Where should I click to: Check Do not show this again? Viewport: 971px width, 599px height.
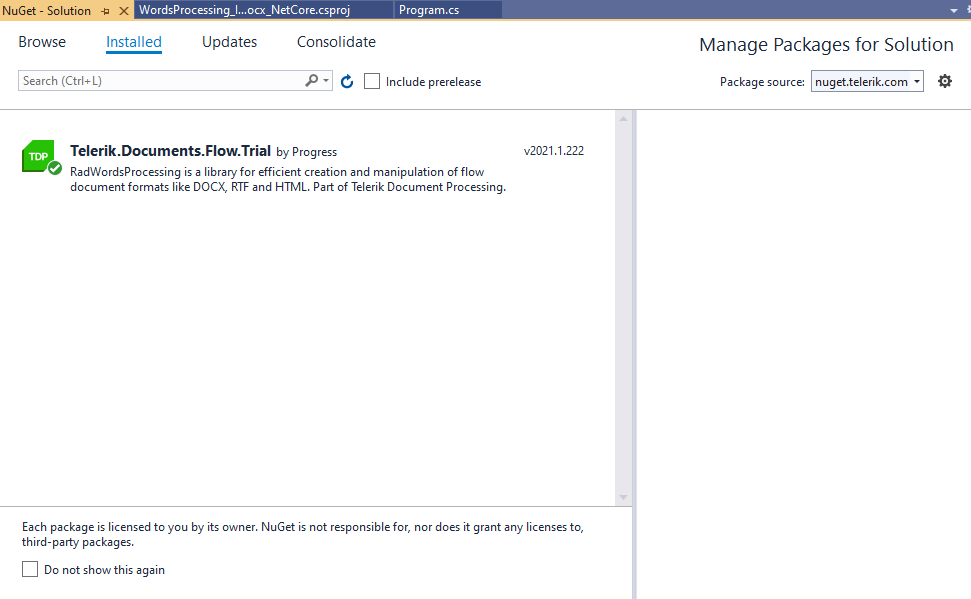pyautogui.click(x=30, y=570)
